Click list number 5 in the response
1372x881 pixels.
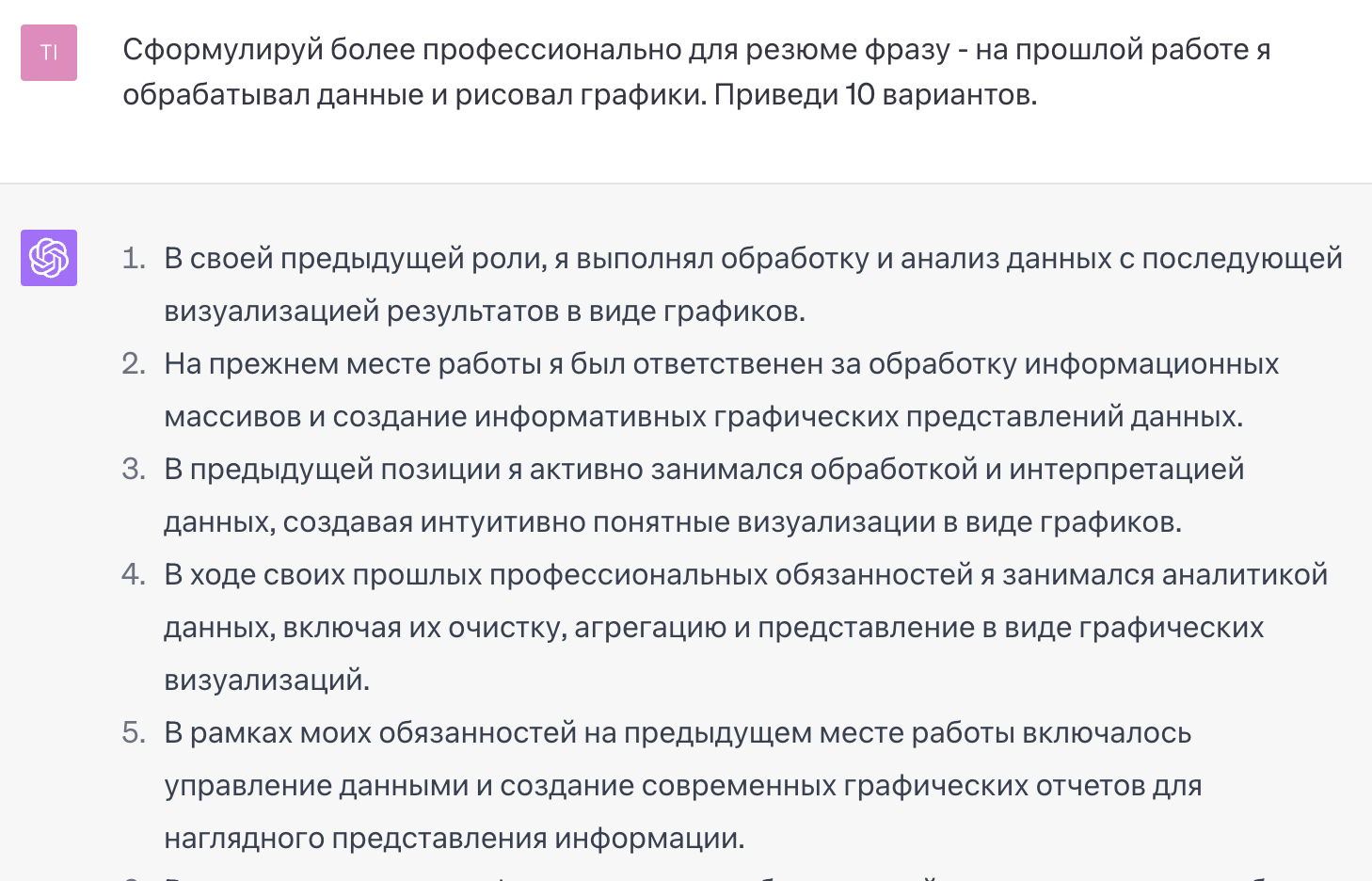click(x=134, y=733)
